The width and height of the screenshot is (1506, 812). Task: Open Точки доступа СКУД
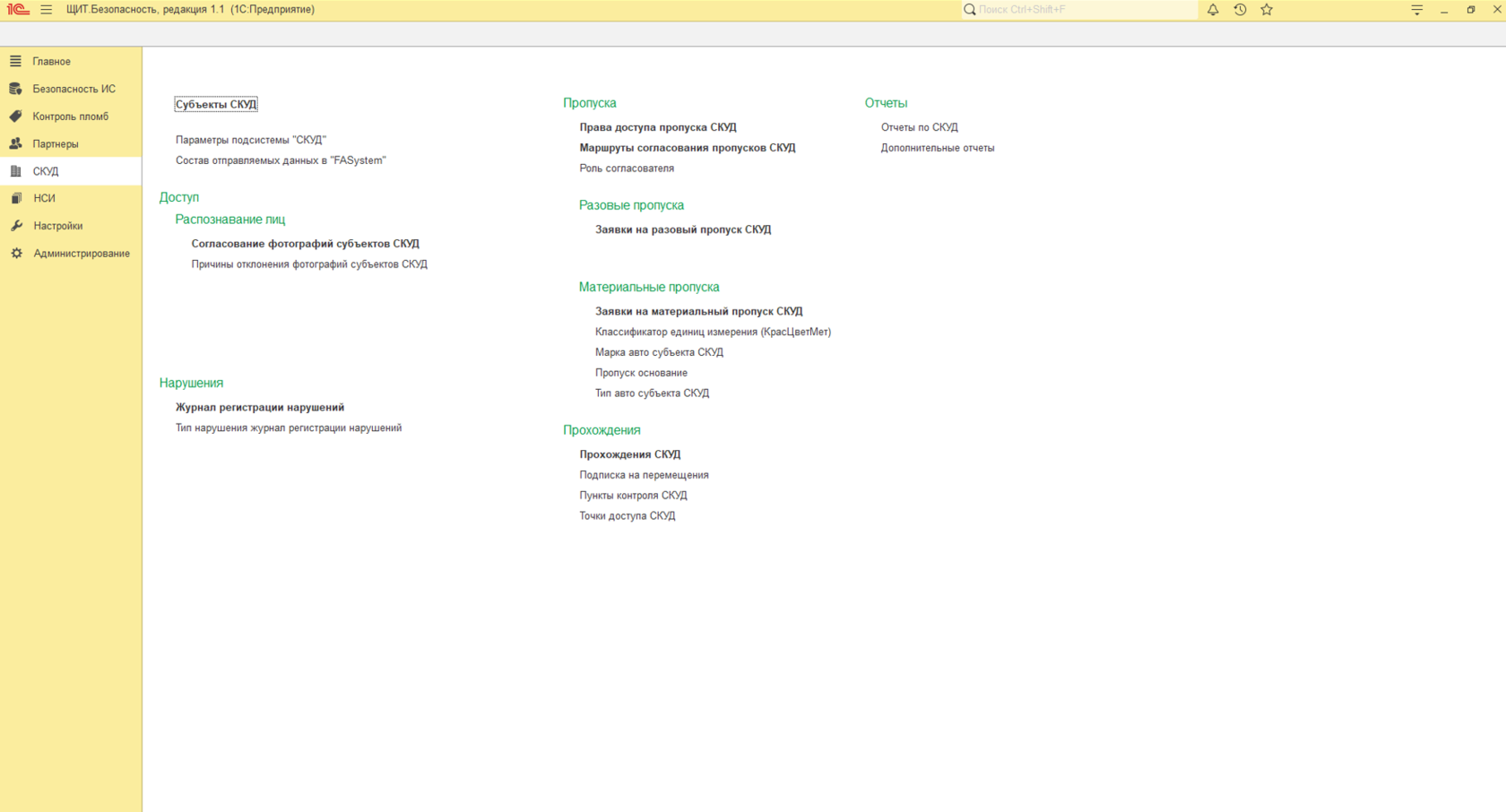pyautogui.click(x=627, y=516)
